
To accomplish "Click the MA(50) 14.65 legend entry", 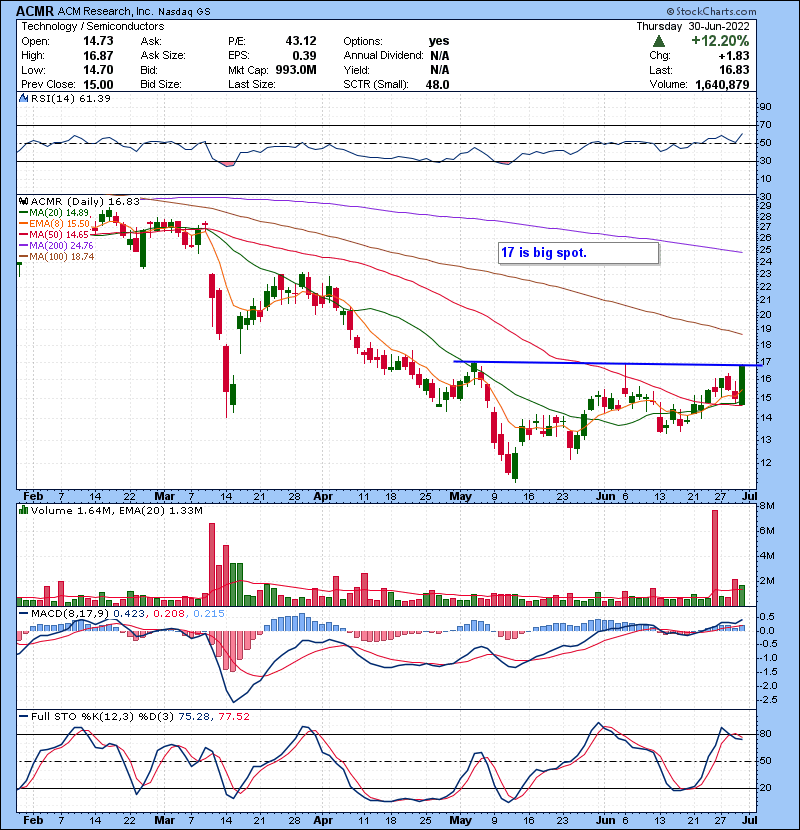I will (55, 234).
